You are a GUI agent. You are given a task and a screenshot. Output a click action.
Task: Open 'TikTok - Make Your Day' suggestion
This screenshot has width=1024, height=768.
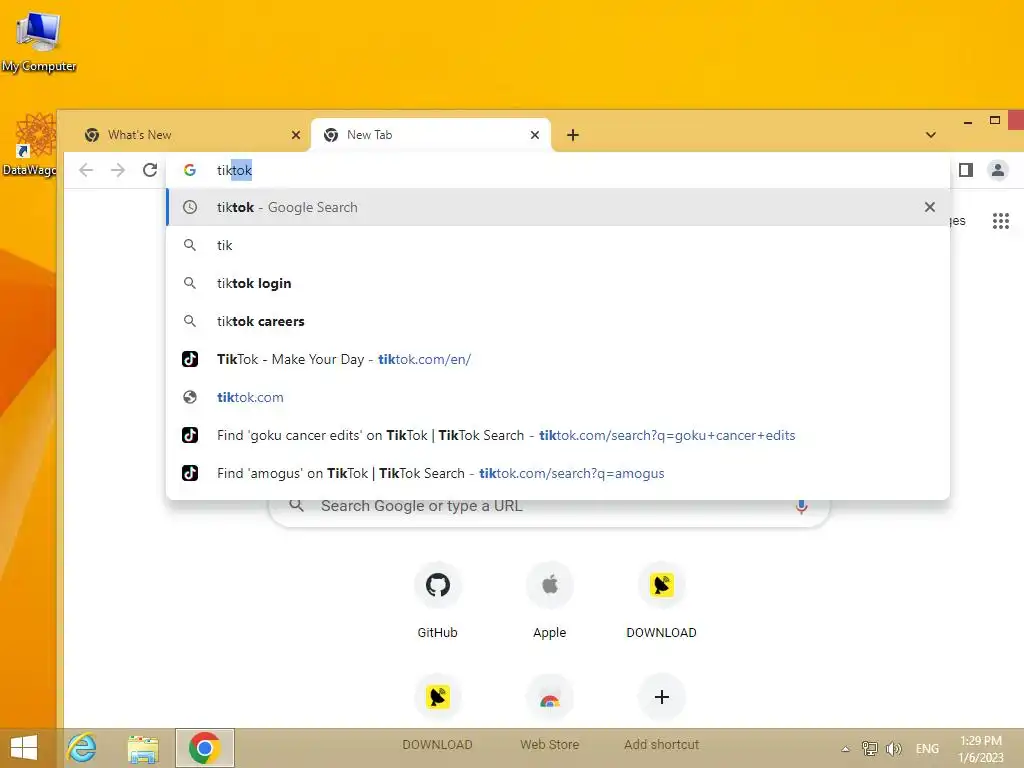click(x=558, y=359)
